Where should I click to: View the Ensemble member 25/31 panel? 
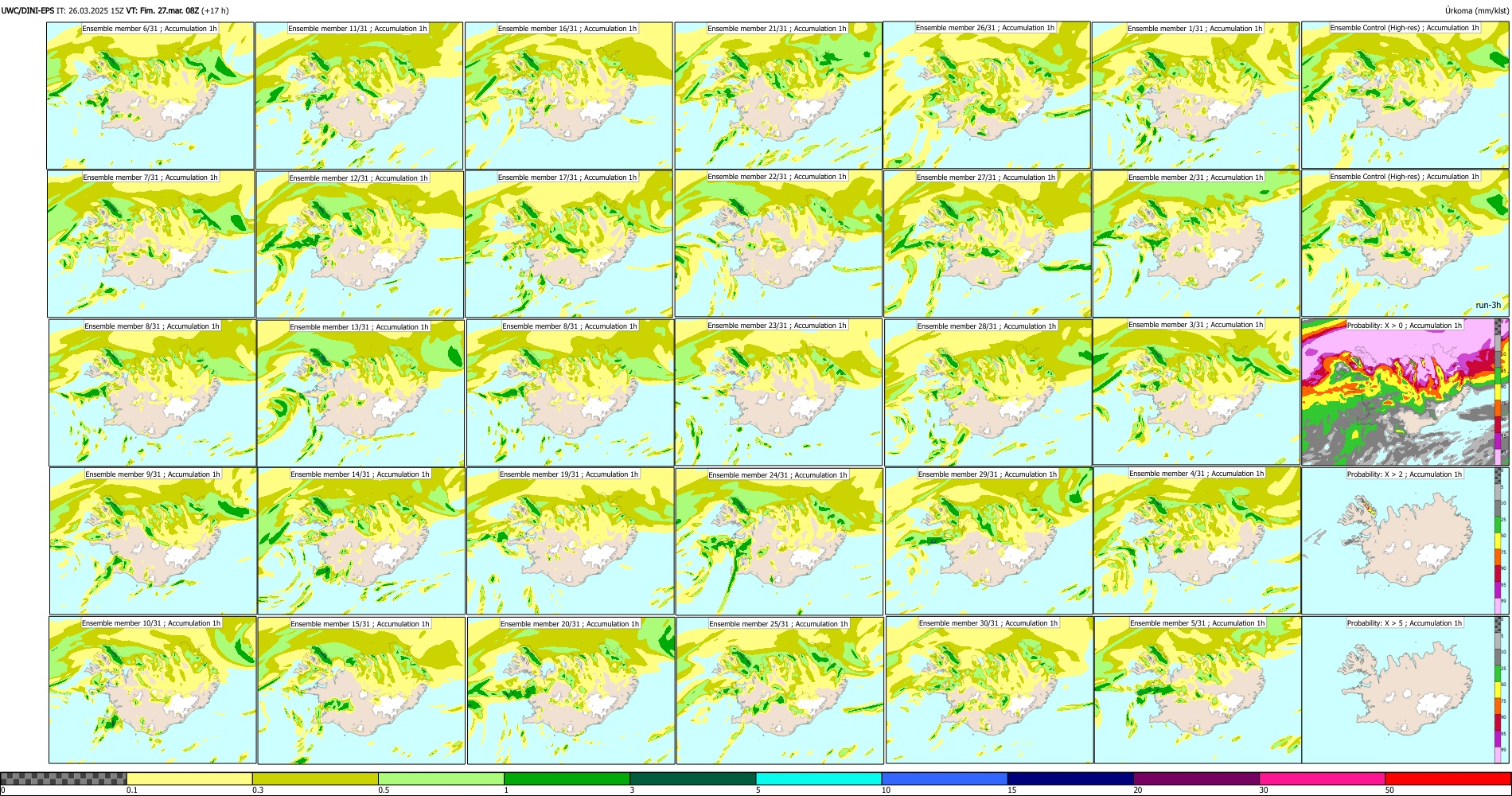[x=780, y=690]
